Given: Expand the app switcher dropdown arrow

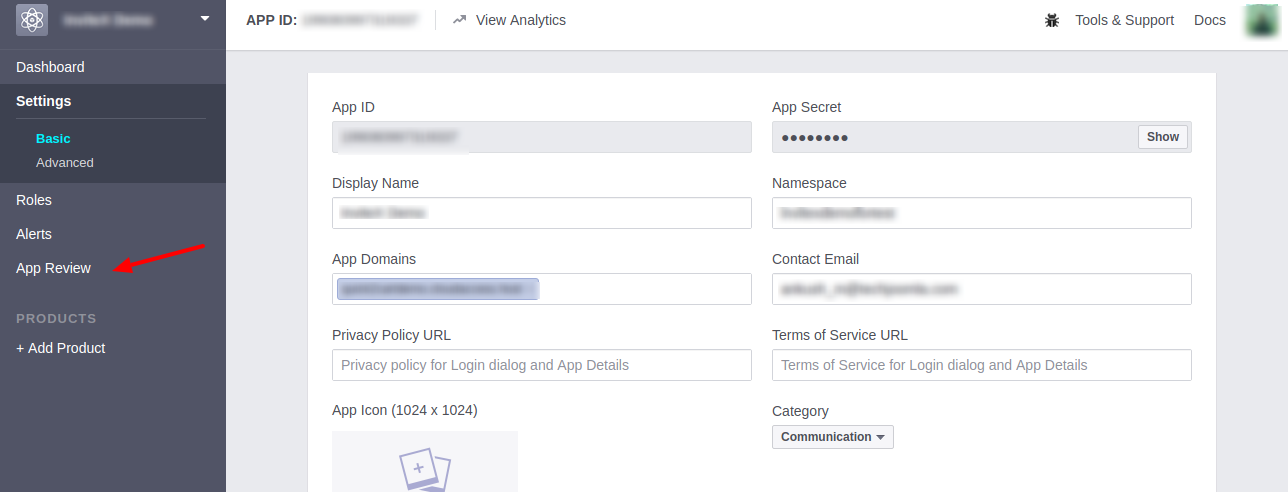Looking at the screenshot, I should coord(205,18).
